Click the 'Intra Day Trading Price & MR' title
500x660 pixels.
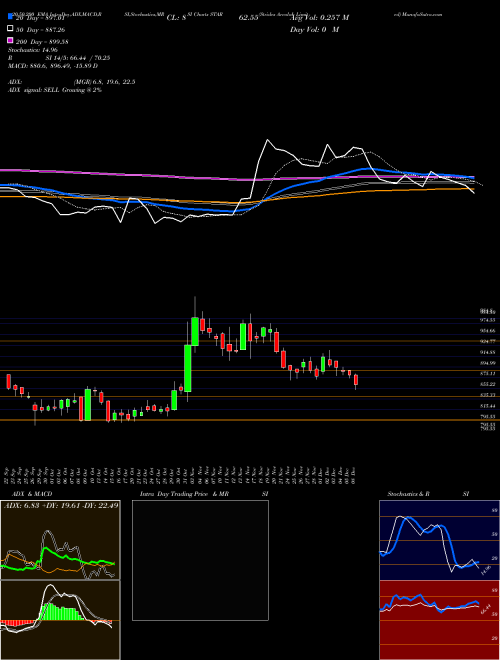click(x=184, y=494)
